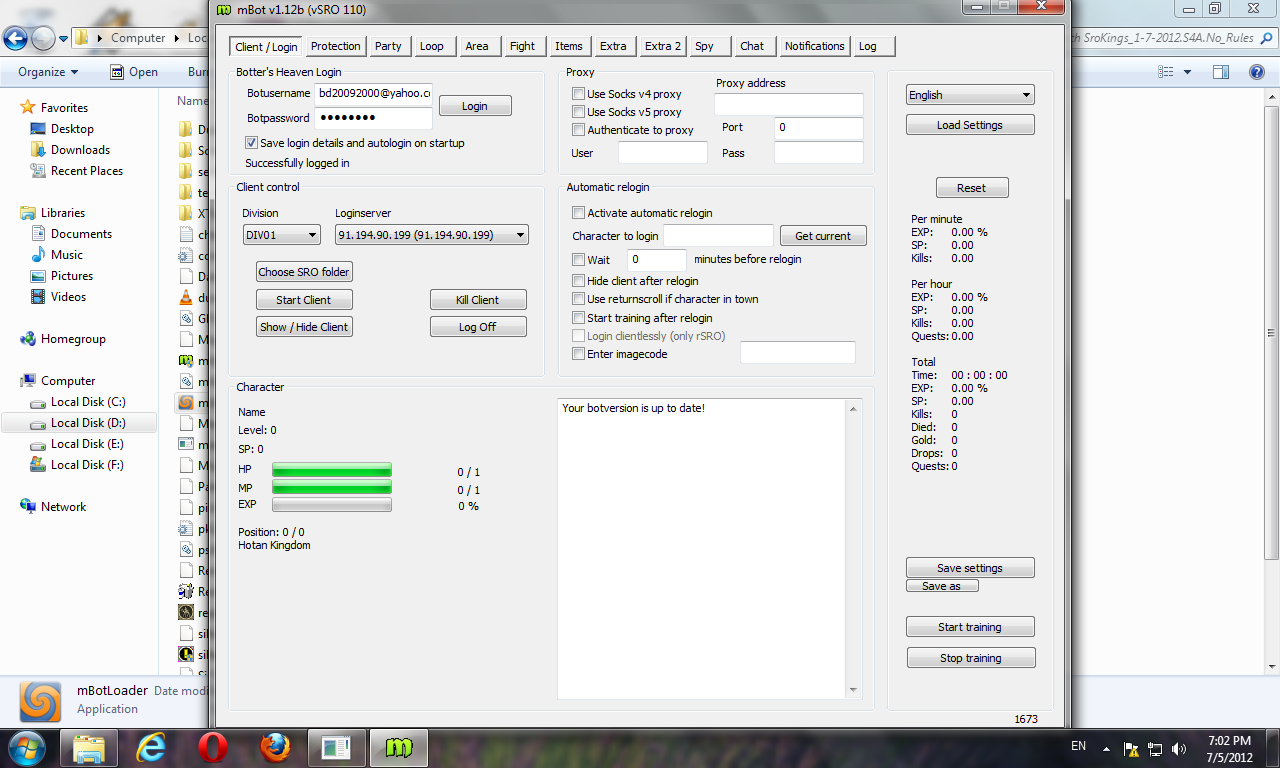Click the change view list icon in Explorer
Viewport: 1280px width, 768px height.
click(x=1165, y=72)
